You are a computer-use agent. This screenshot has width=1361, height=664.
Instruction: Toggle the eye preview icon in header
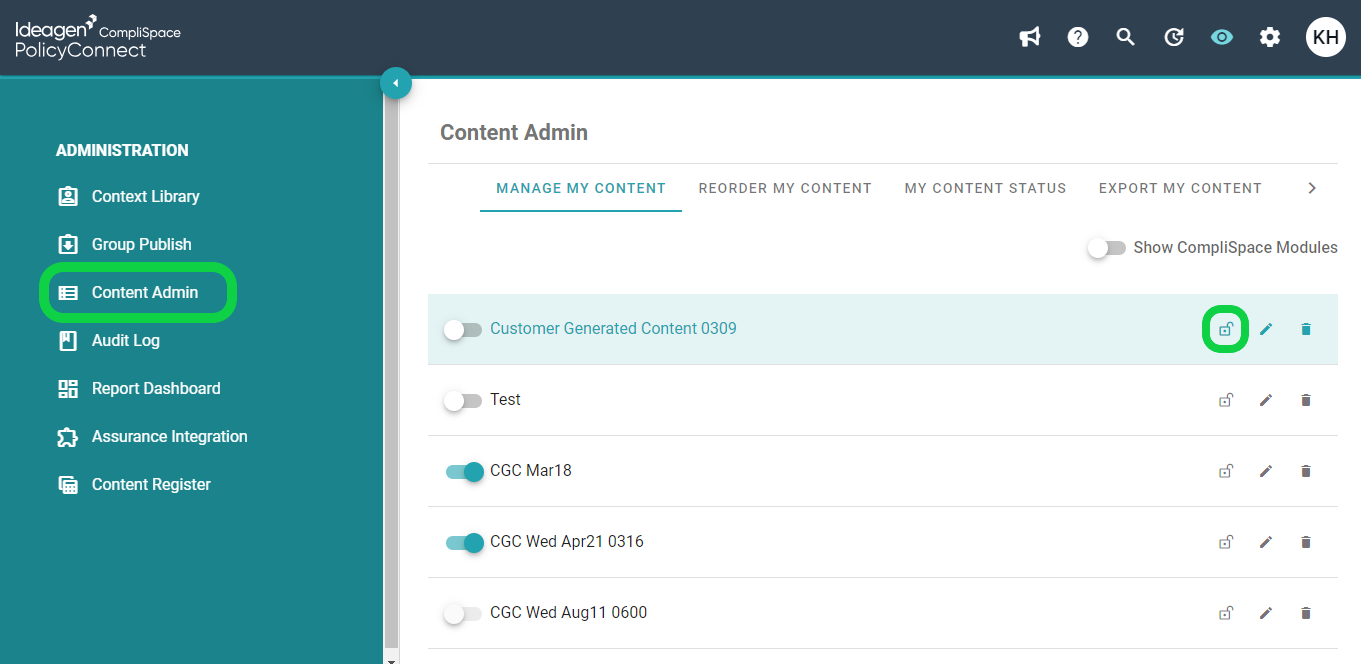pos(1222,37)
